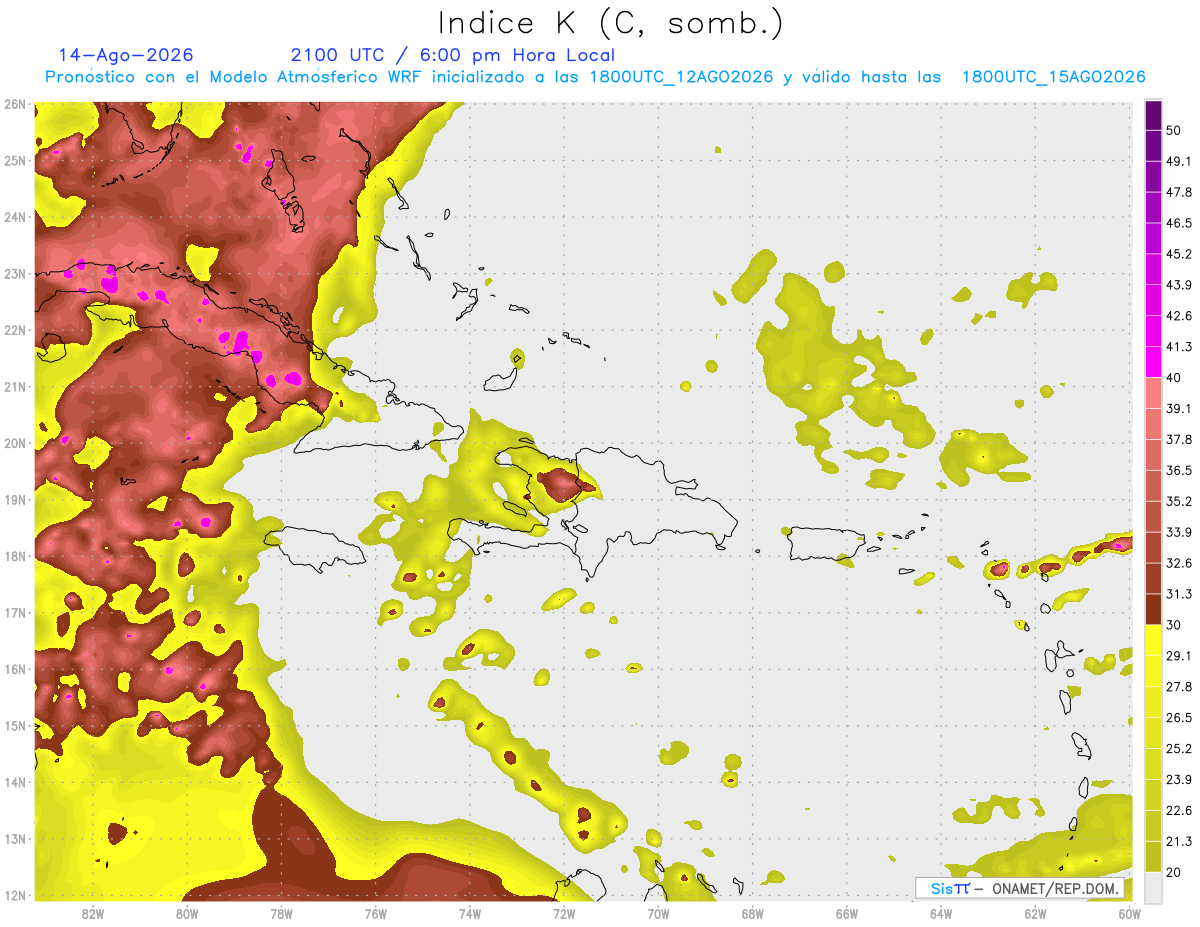
Task: Click the "2100 UTC / 6:00 pm Hora Local" time
Action: 453,55
